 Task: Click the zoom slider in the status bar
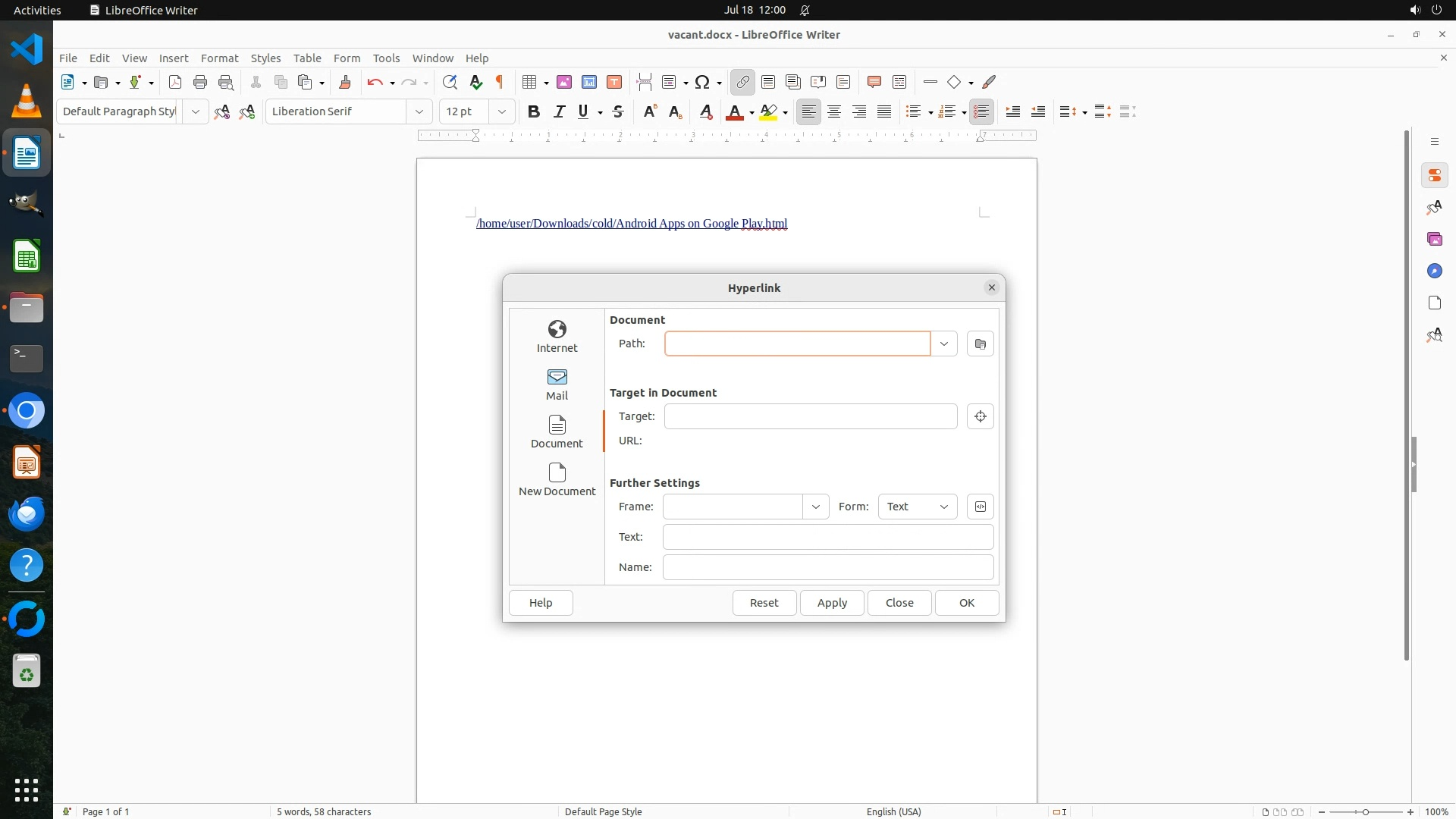coord(1365,811)
